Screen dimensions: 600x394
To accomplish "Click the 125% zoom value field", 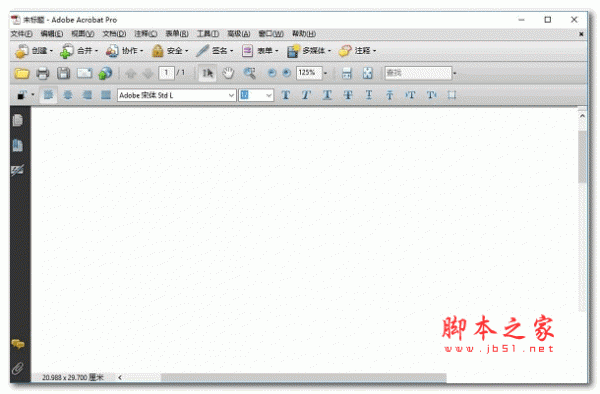I will point(309,73).
